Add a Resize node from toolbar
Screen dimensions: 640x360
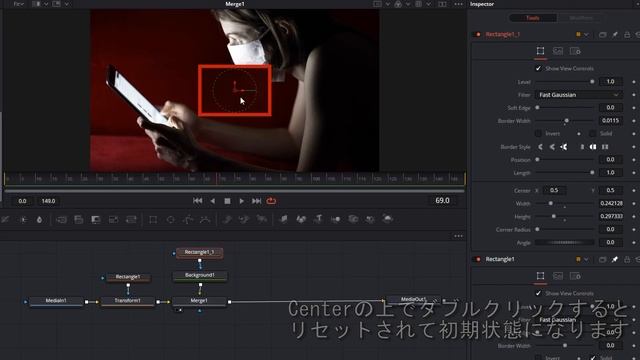click(113, 220)
